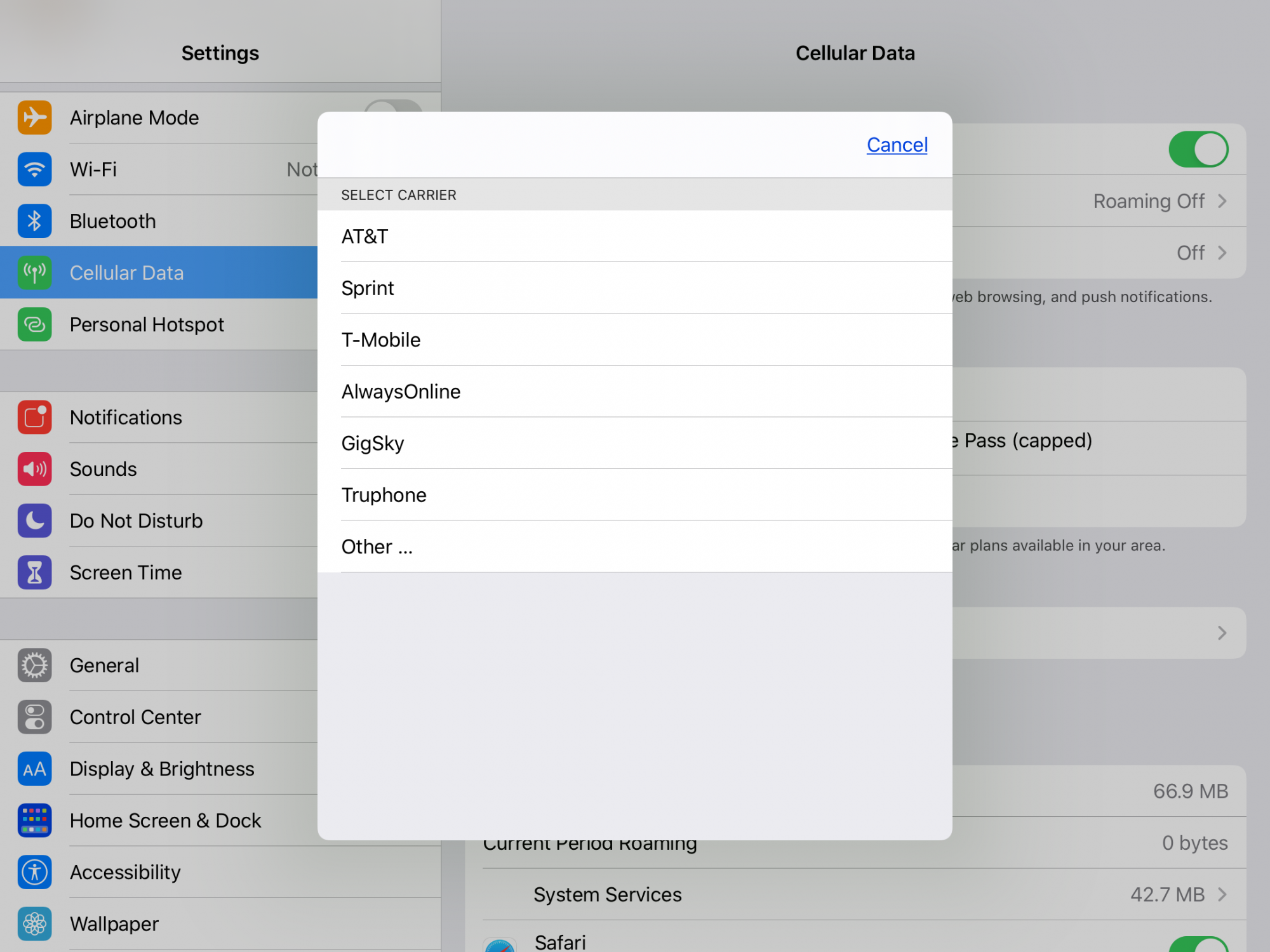The width and height of the screenshot is (1270, 952).
Task: Tap the Screen Time hourglass icon
Action: point(34,572)
